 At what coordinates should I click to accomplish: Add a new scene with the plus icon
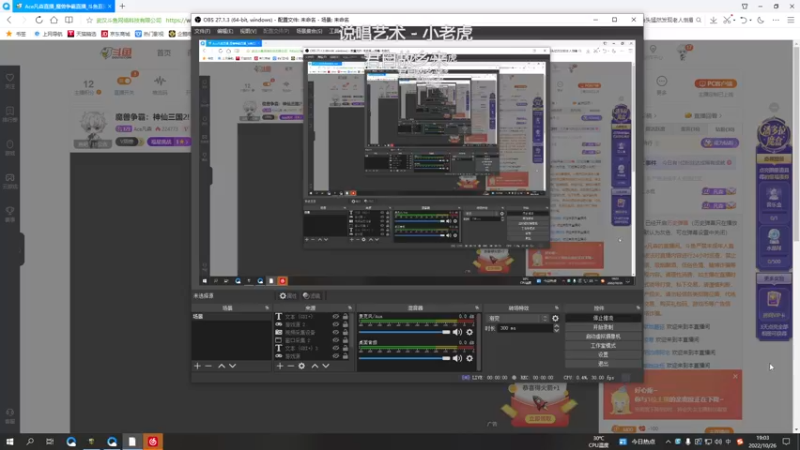point(197,366)
